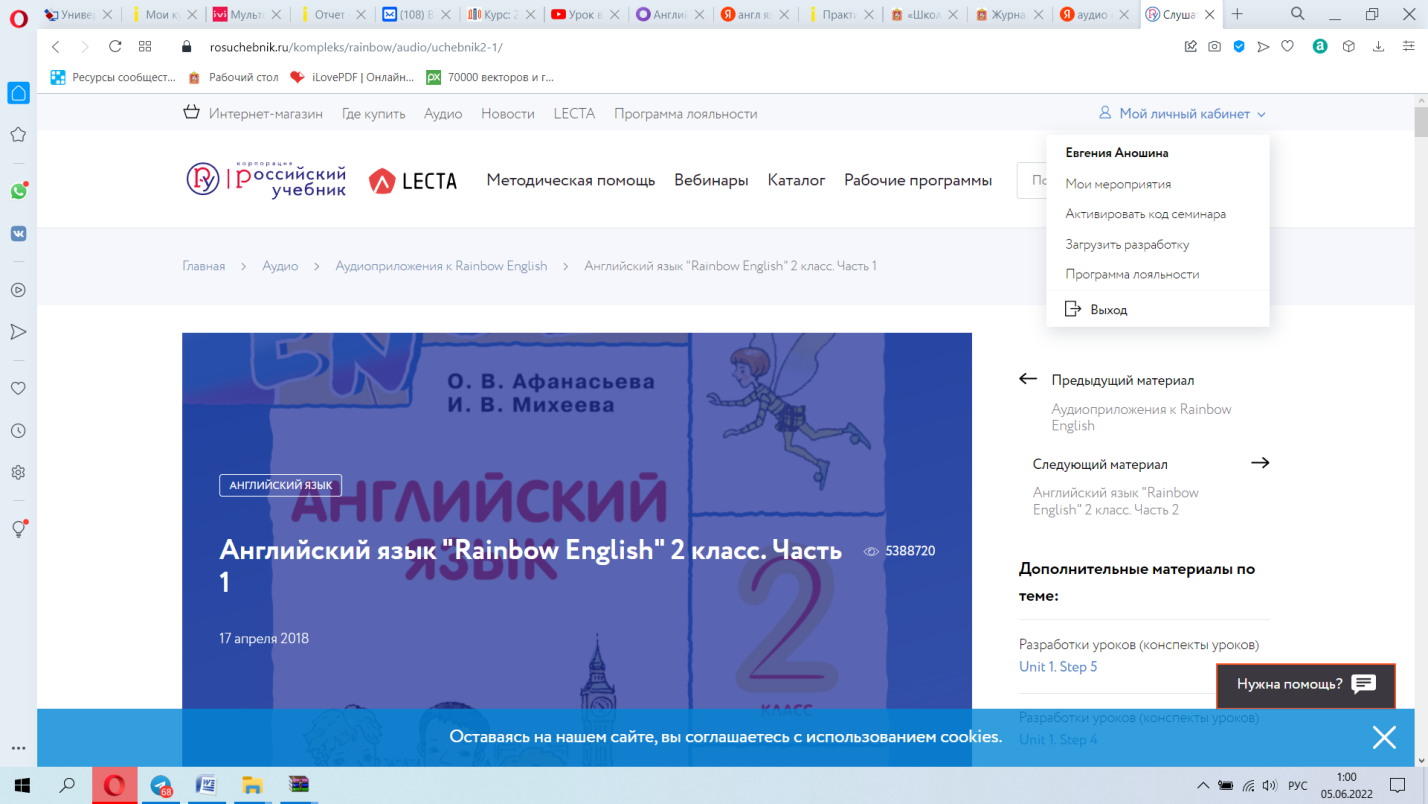
Task: Click the site security padlock icon
Action: pyautogui.click(x=185, y=46)
